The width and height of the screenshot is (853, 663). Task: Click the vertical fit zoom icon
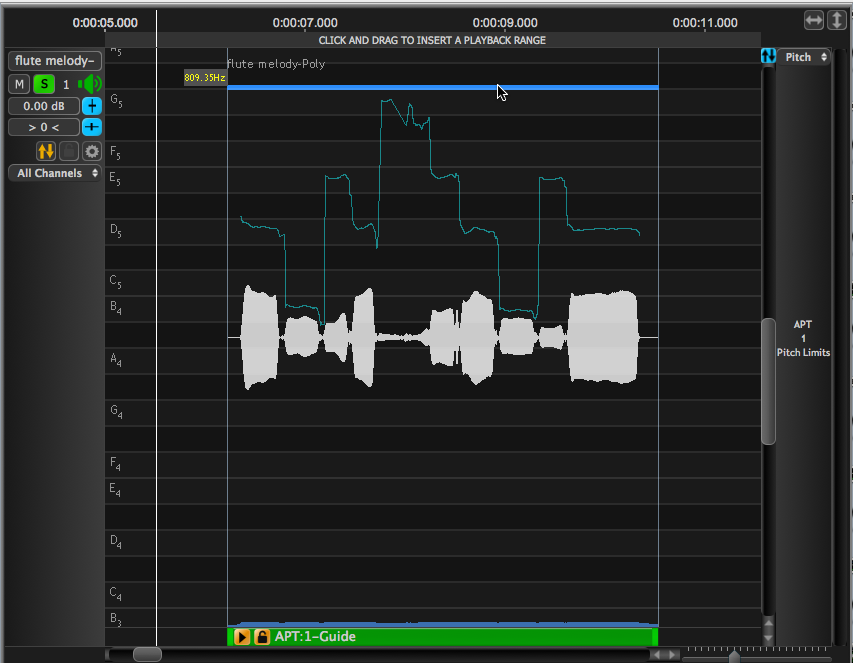836,20
